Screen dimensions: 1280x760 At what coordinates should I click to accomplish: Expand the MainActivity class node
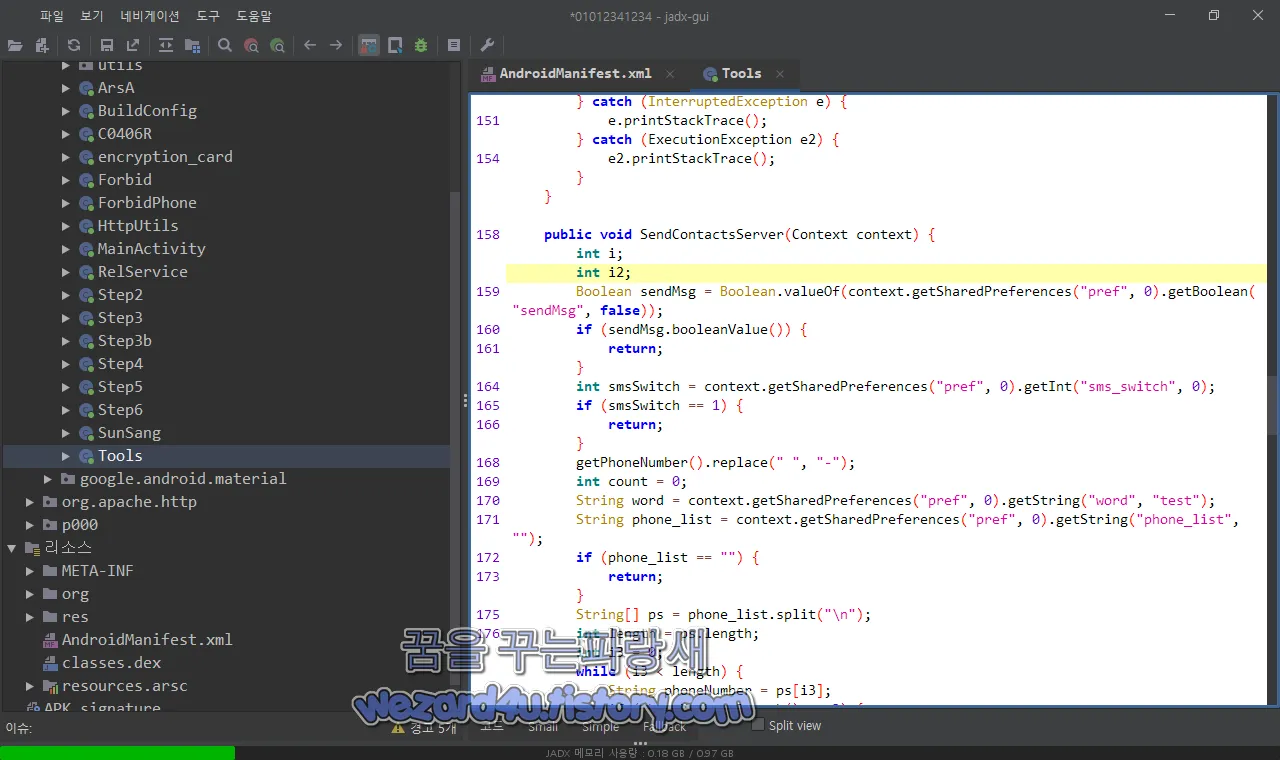click(x=66, y=249)
